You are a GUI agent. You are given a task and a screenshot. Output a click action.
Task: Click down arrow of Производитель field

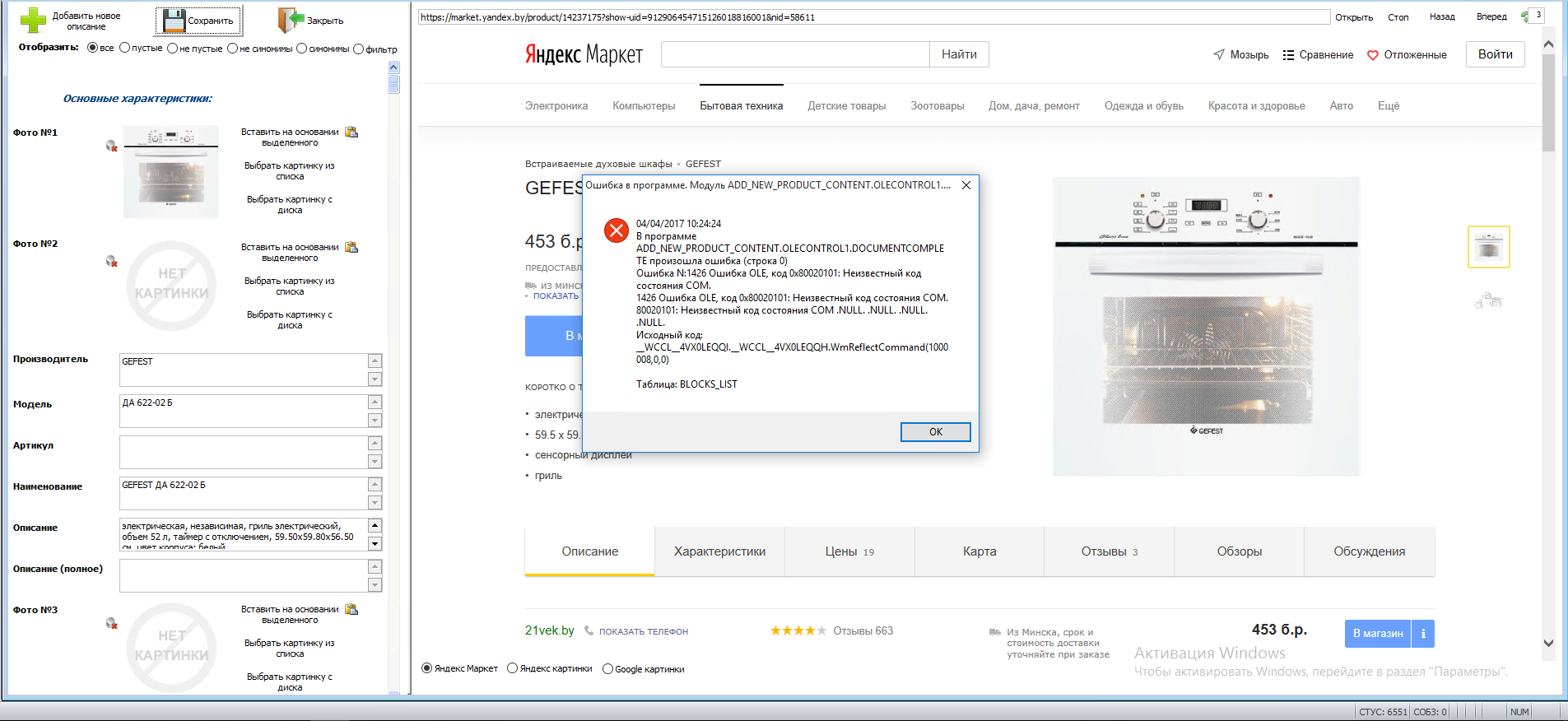click(375, 379)
